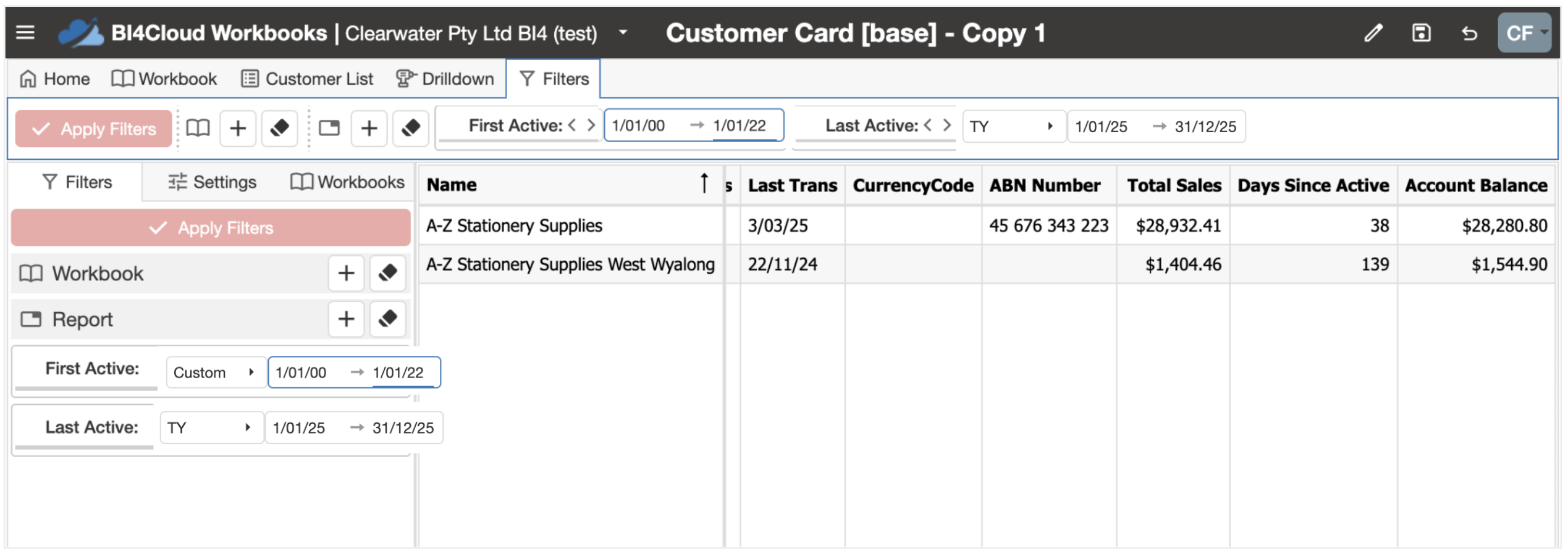Clear workbook filters with toolbar eraser

[x=279, y=128]
